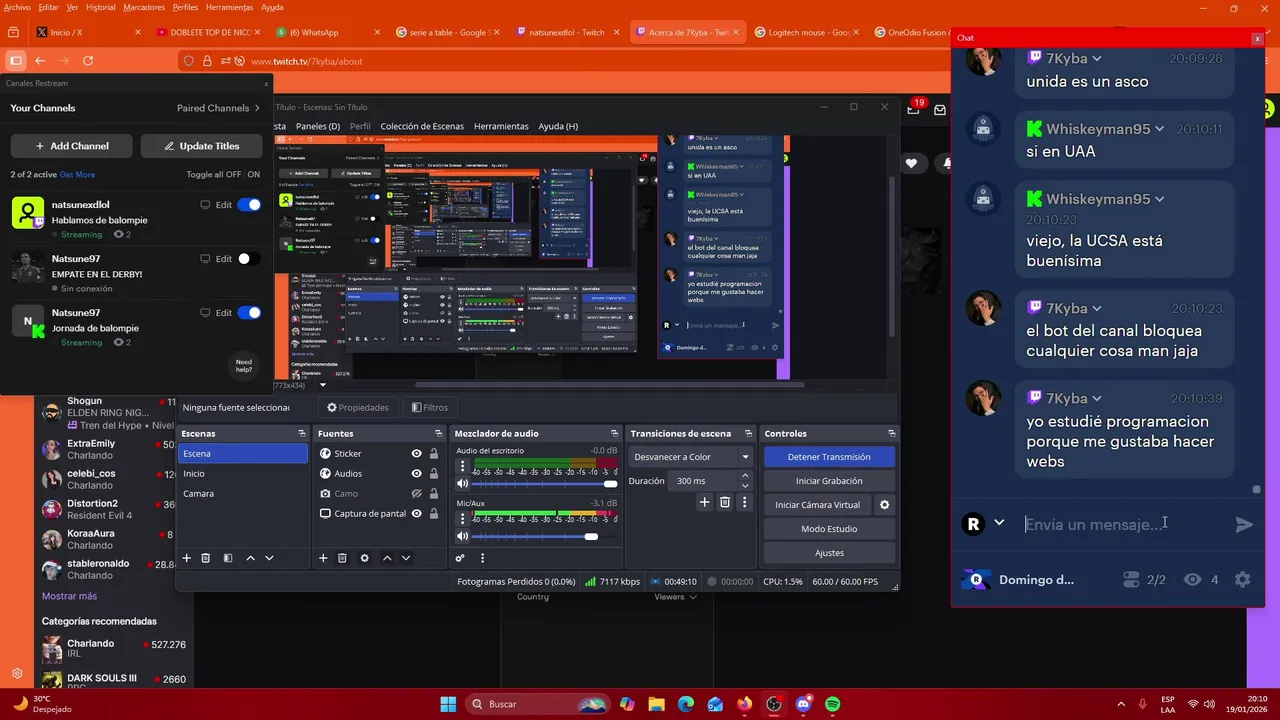Move scene up arrow in Escenas panel
Image resolution: width=1280 pixels, height=720 pixels.
click(250, 558)
